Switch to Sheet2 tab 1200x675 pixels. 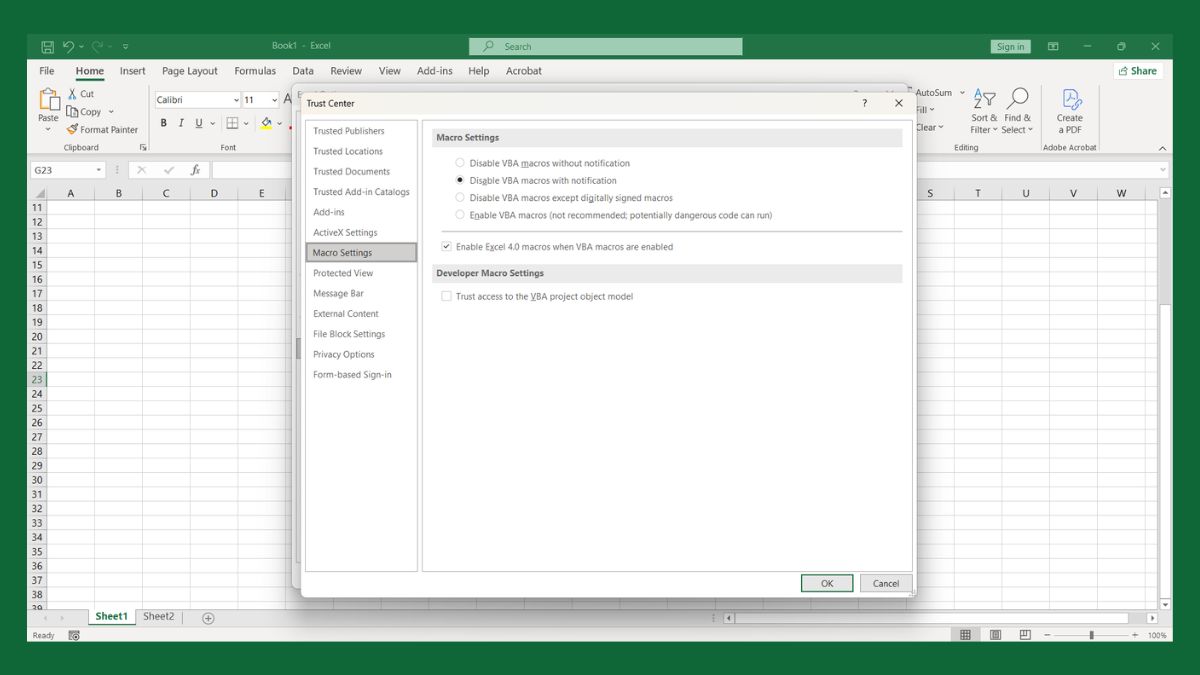point(158,617)
